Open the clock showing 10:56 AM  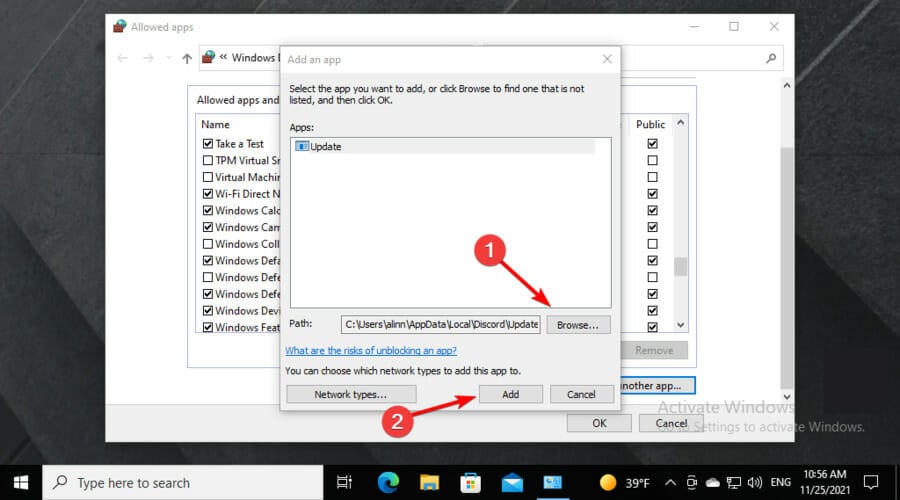point(825,482)
